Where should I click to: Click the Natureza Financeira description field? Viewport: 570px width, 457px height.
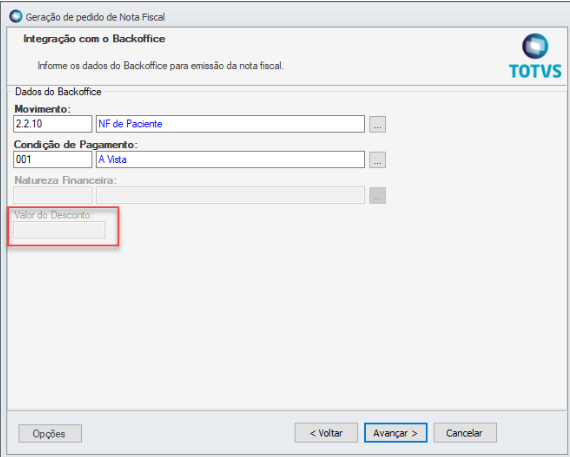tap(230, 195)
